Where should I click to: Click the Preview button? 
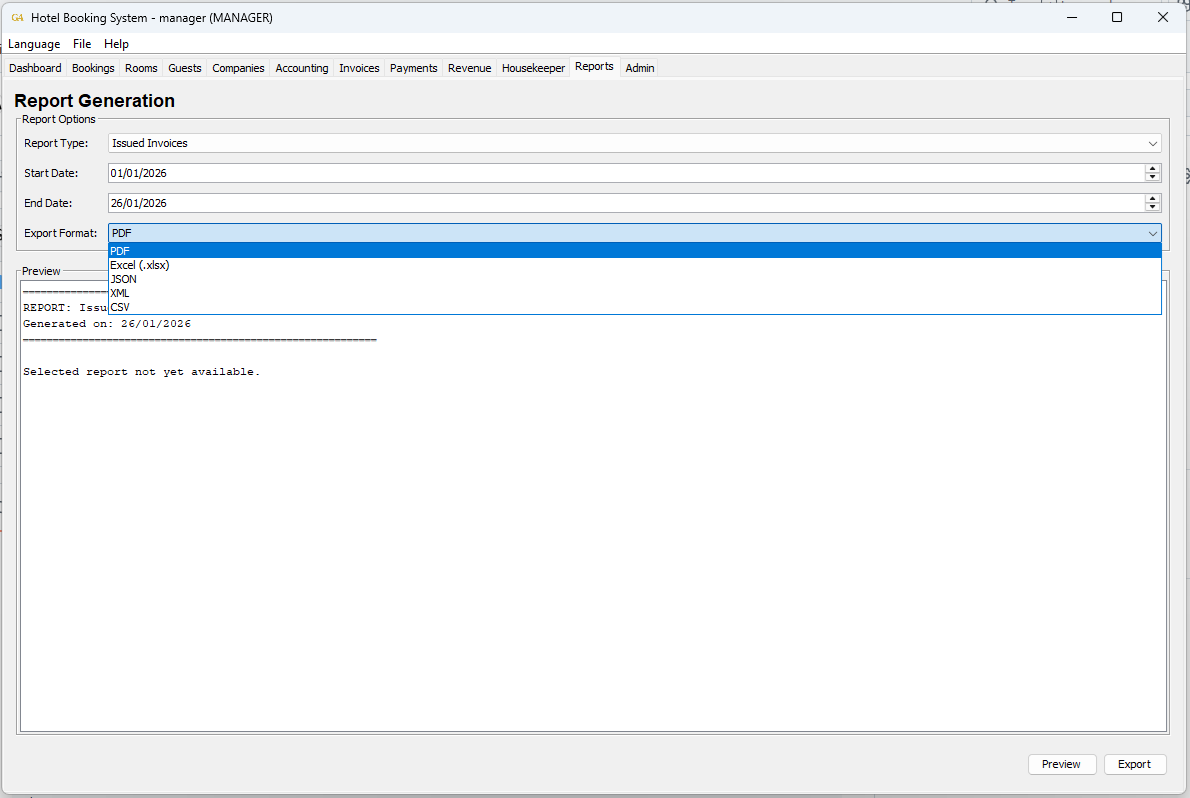coord(1061,764)
